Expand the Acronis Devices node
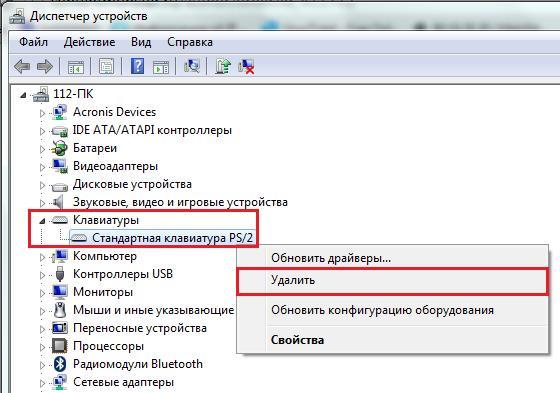The width and height of the screenshot is (560, 393). click(x=42, y=113)
